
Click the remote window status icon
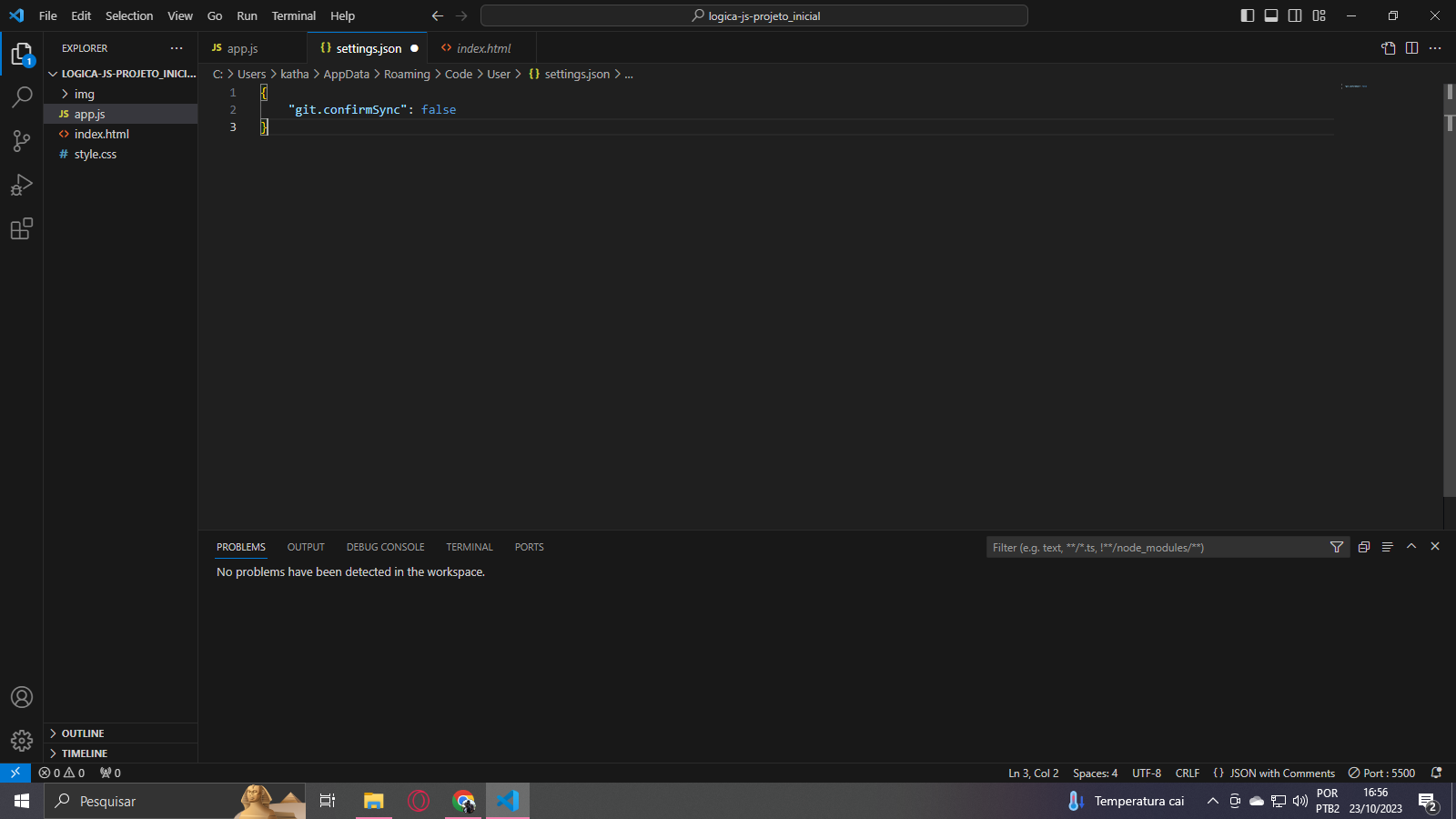pos(15,773)
